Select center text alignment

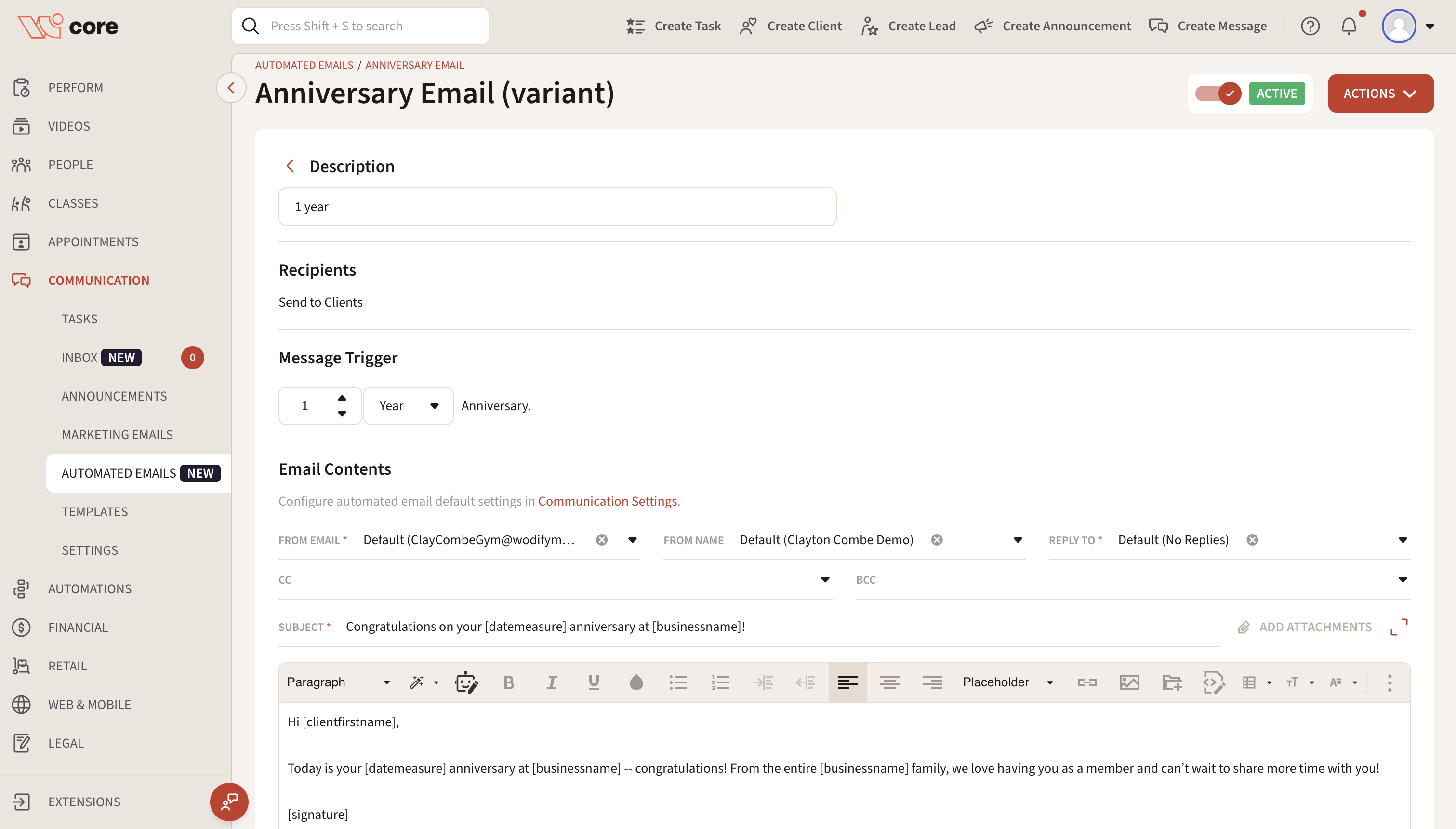(889, 682)
